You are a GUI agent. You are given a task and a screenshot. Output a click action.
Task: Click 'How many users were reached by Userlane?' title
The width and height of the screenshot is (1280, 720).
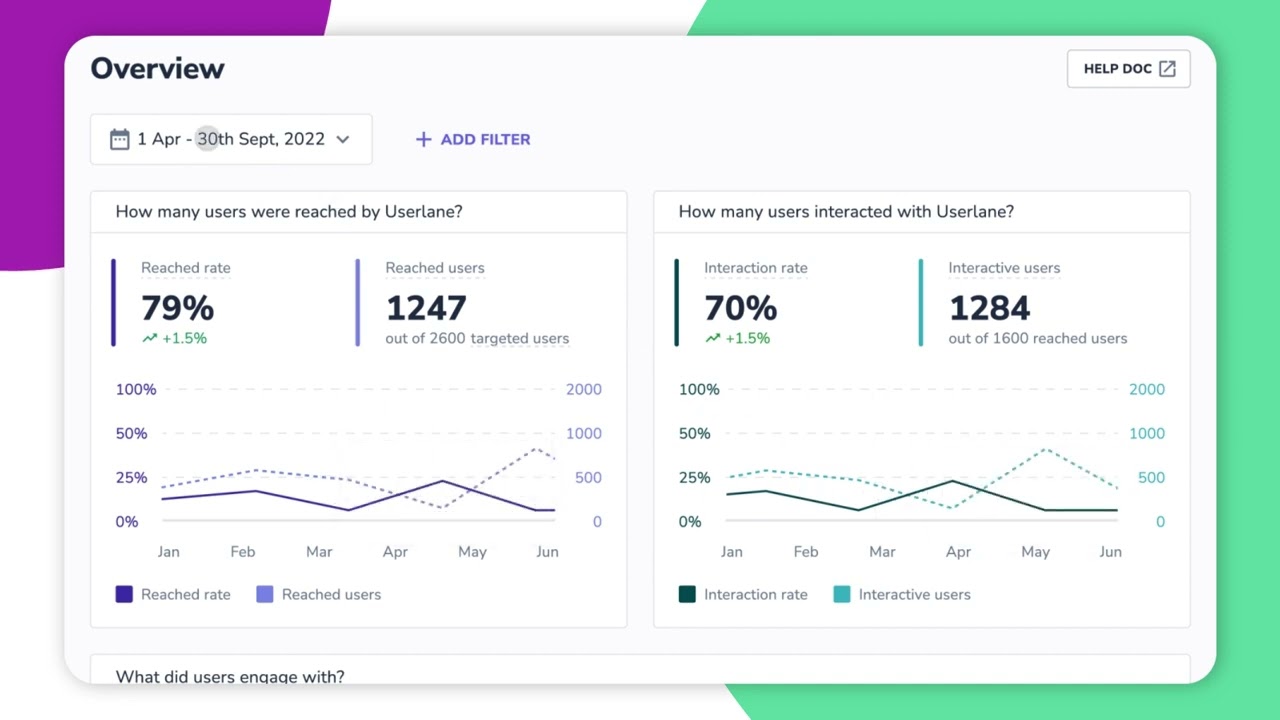[x=289, y=212]
